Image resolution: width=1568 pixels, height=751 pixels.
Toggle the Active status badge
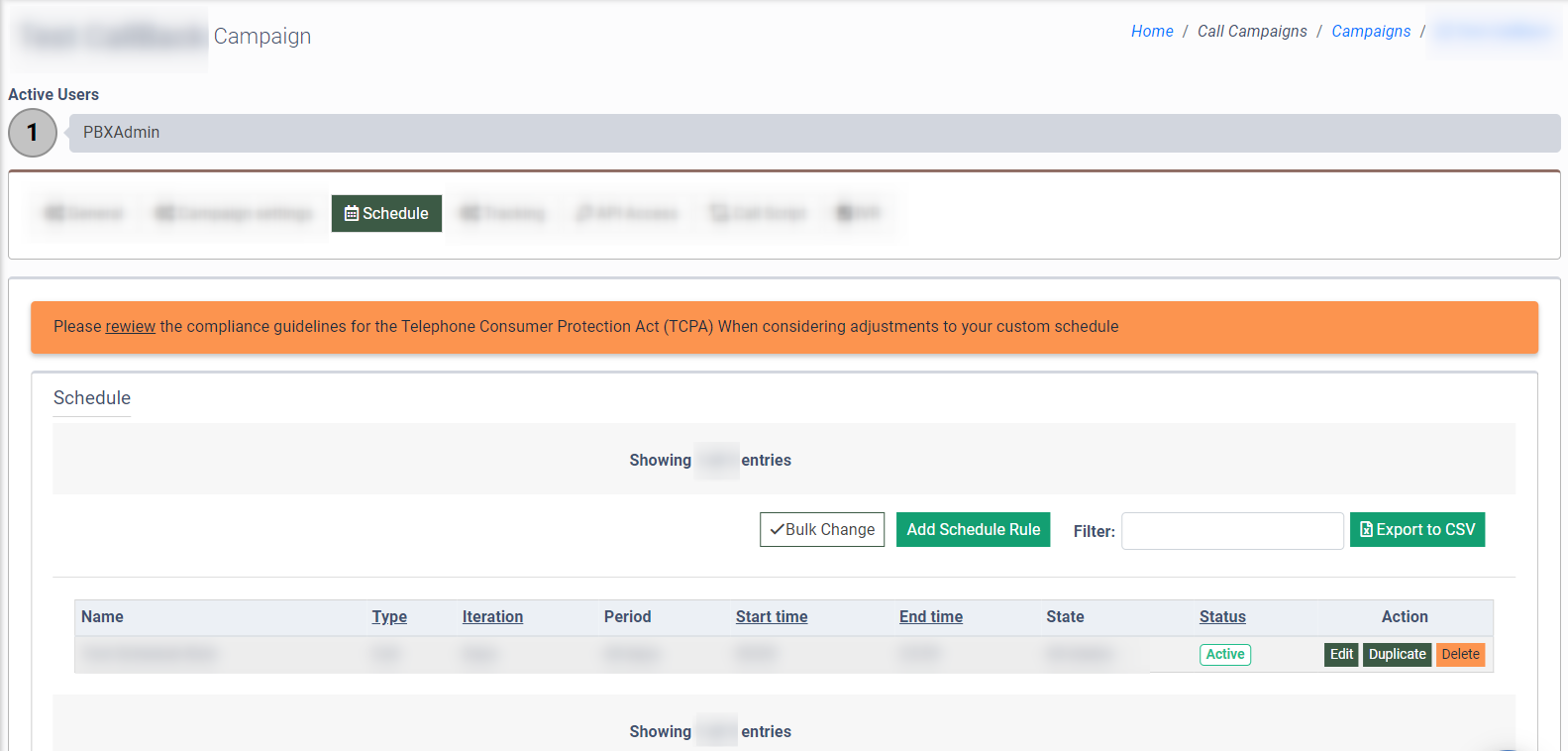pyautogui.click(x=1224, y=655)
